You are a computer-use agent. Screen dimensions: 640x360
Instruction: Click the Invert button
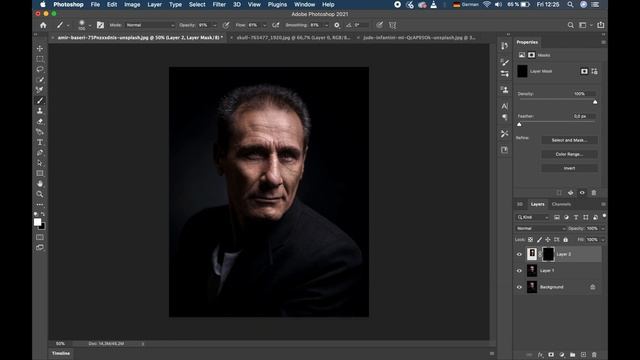(x=569, y=168)
